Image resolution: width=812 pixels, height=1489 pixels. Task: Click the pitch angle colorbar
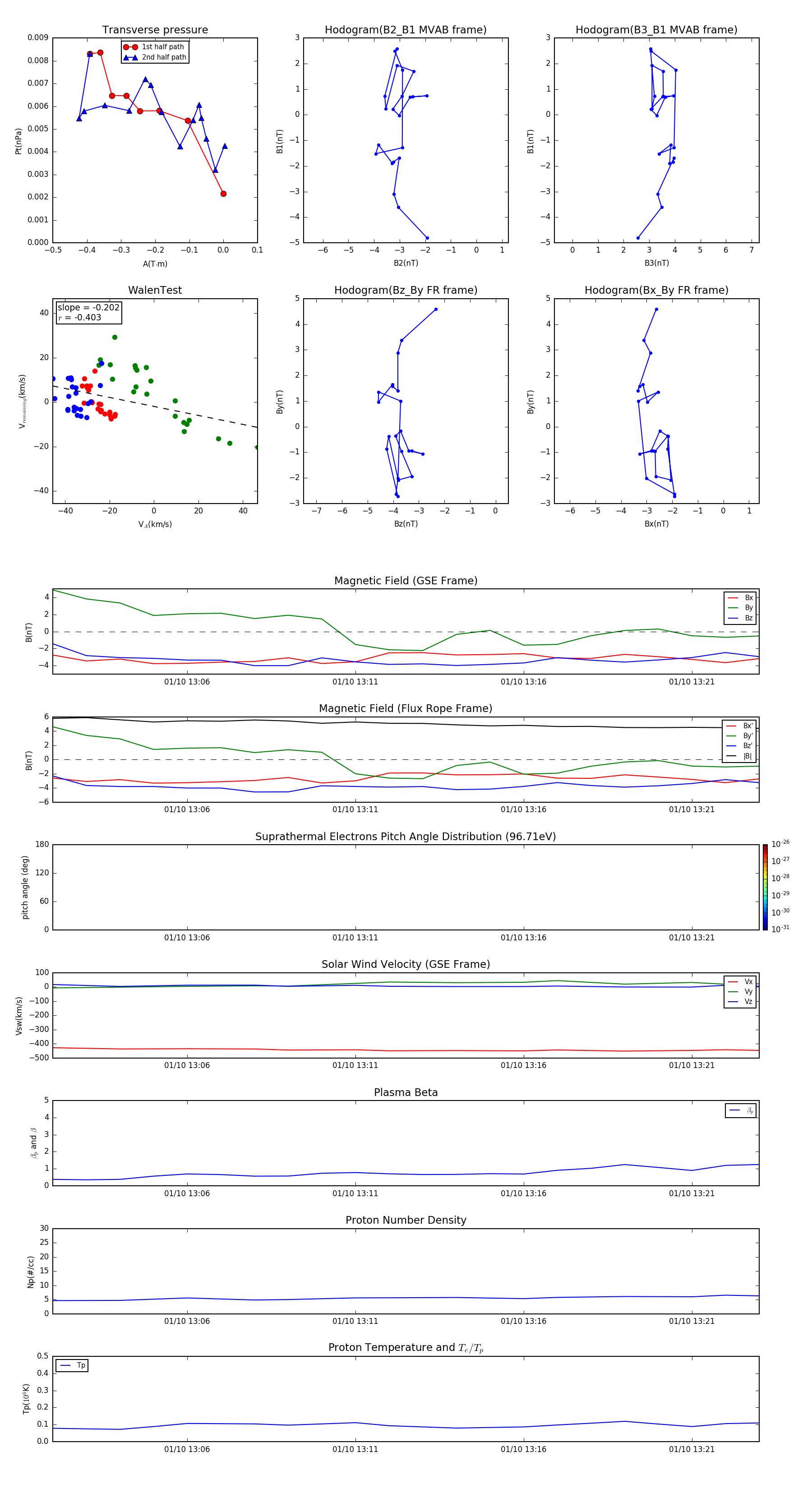point(765,887)
